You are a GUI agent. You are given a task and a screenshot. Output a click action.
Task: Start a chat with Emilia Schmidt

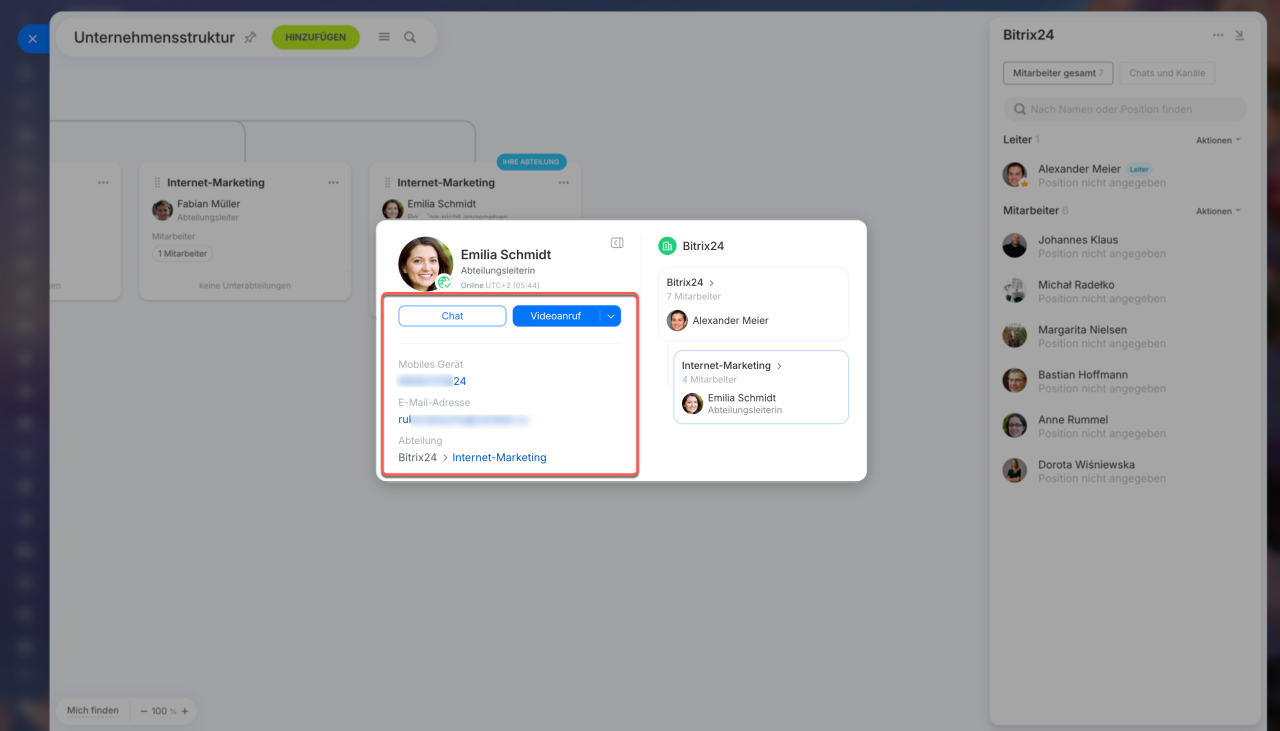coord(452,316)
